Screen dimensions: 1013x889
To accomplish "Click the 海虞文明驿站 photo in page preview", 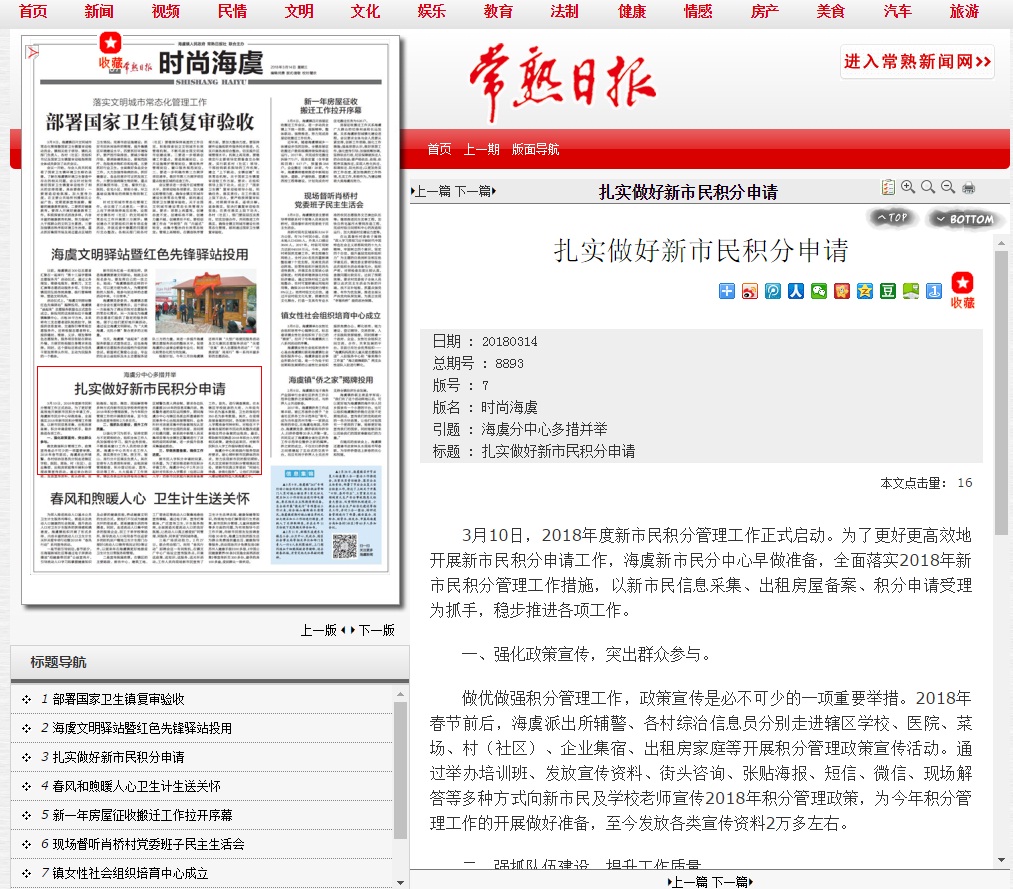I will click(x=206, y=303).
